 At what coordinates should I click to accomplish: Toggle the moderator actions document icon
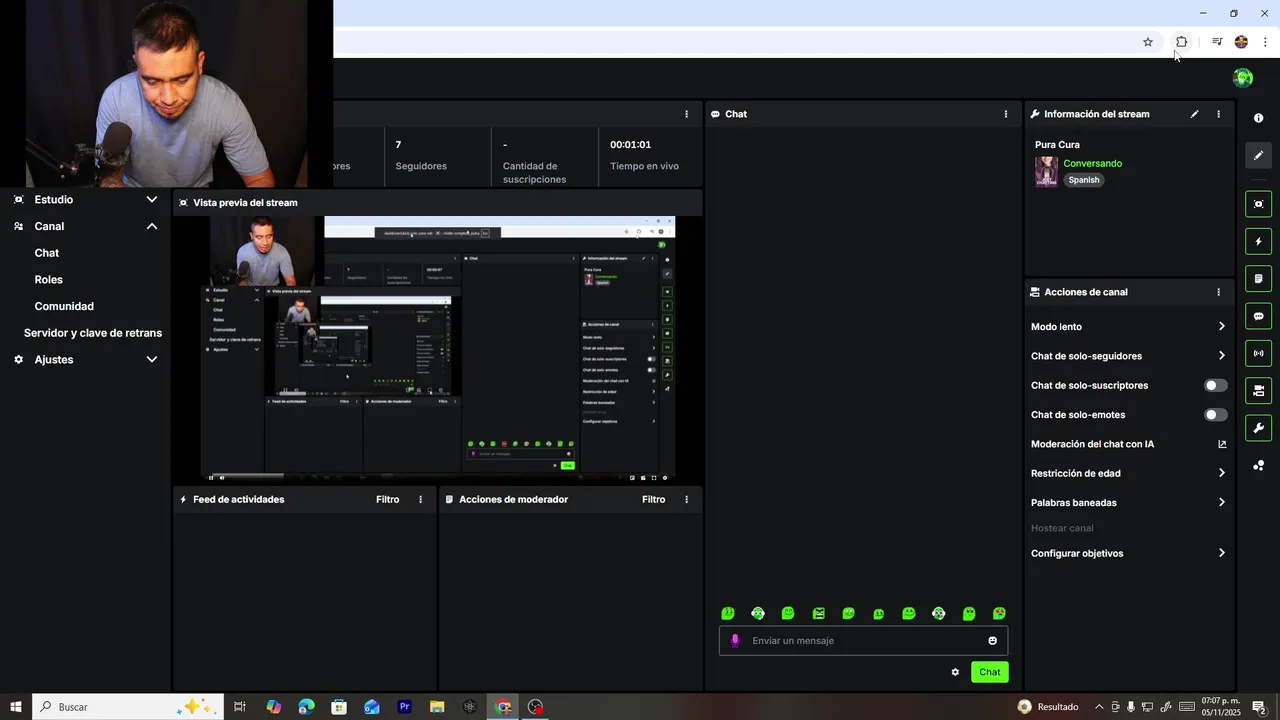(x=1258, y=278)
